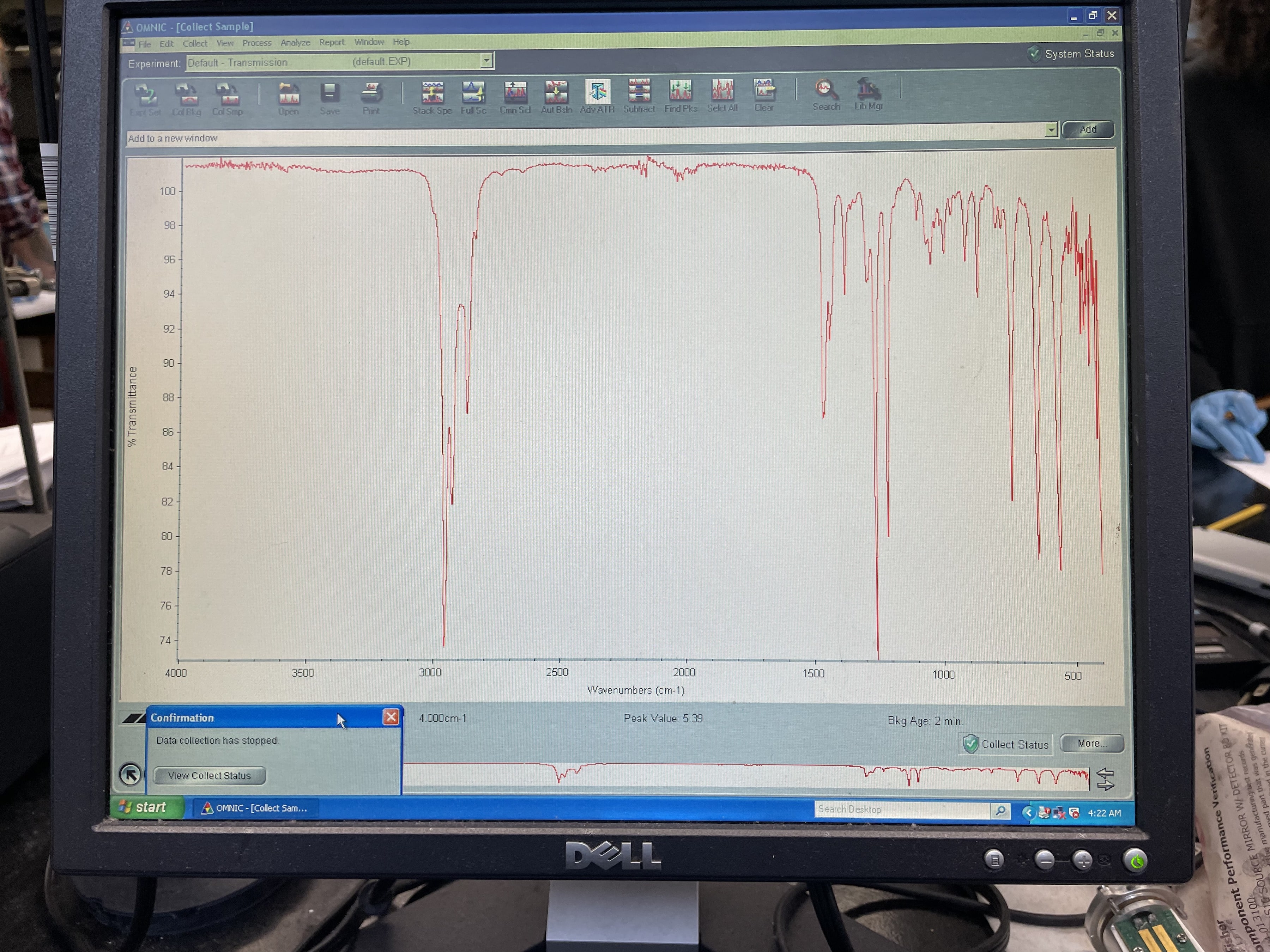Open the Analyze menu

tap(295, 42)
